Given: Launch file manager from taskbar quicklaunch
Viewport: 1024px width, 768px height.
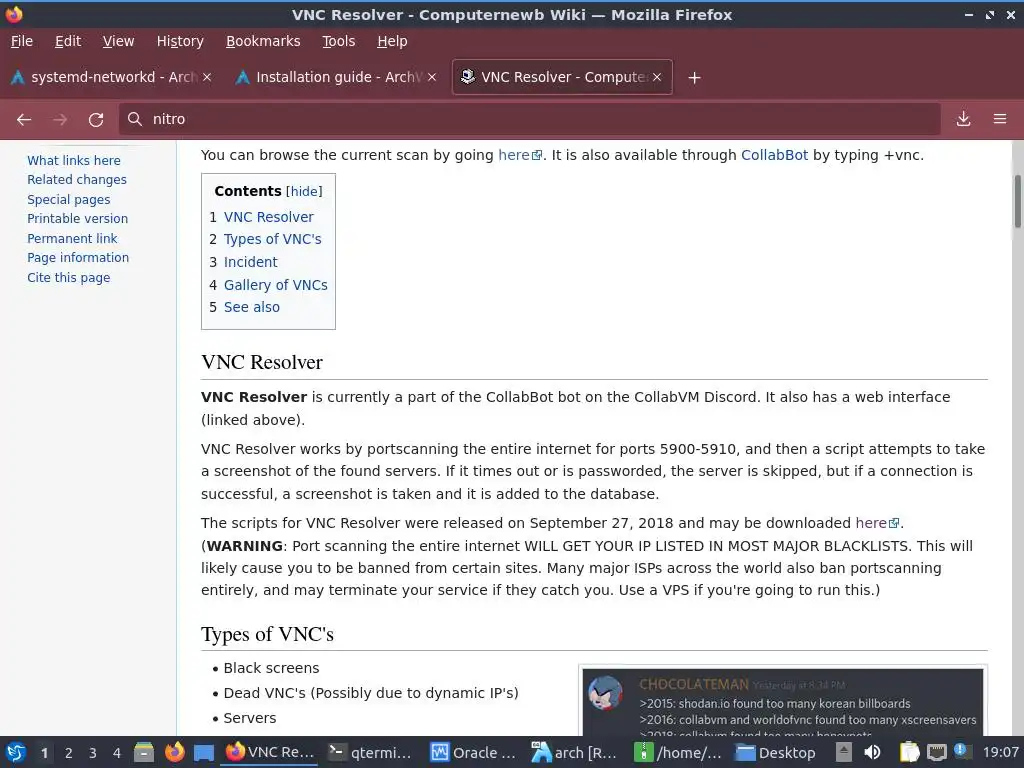Looking at the screenshot, I should click(x=144, y=753).
